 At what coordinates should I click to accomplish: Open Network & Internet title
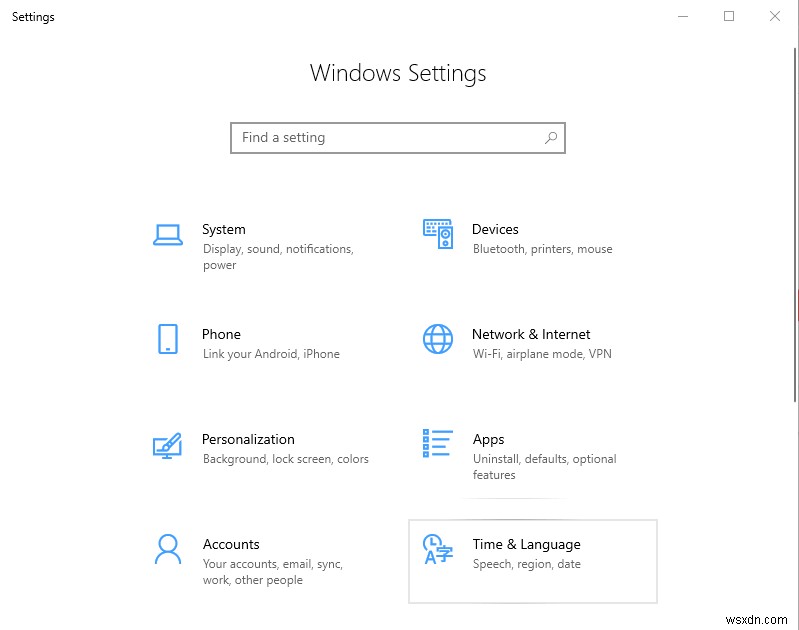pos(531,334)
